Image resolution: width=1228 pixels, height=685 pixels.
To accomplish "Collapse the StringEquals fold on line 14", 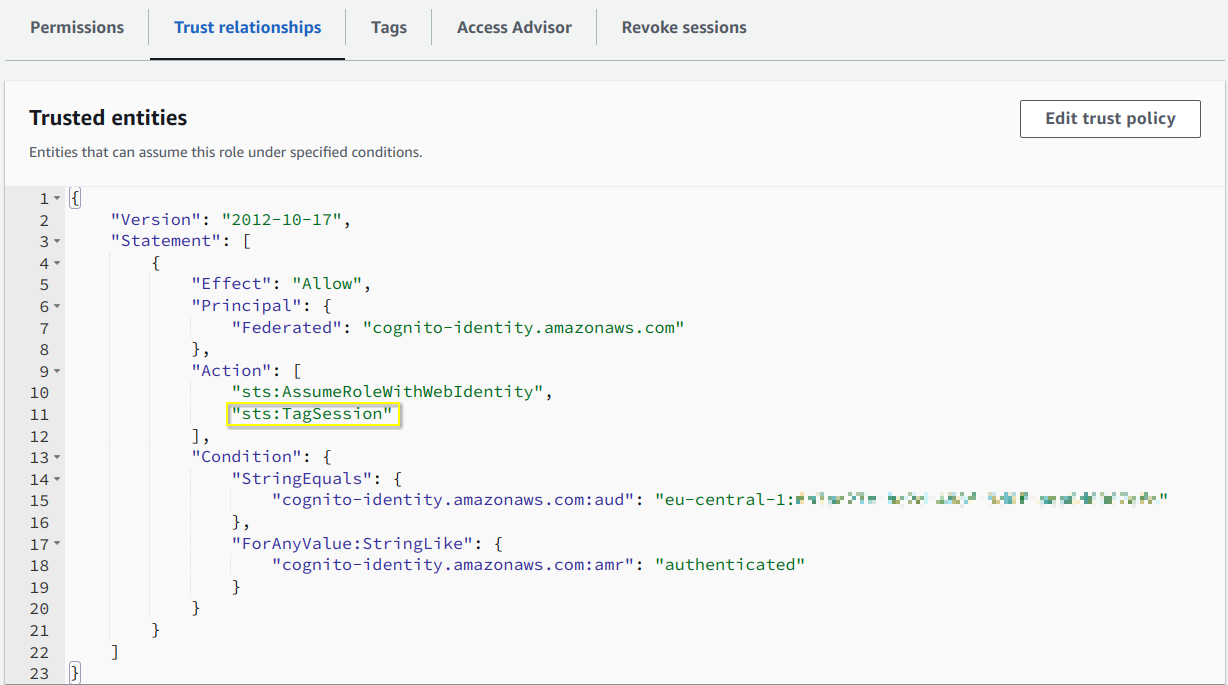I will 57,479.
